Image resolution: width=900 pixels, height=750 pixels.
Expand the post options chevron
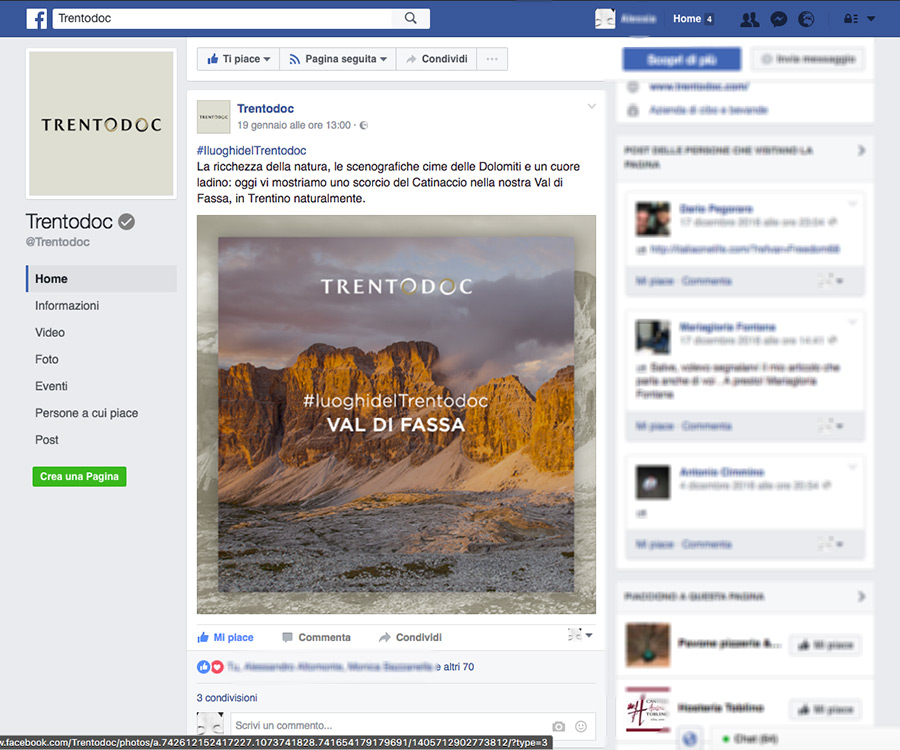(592, 106)
